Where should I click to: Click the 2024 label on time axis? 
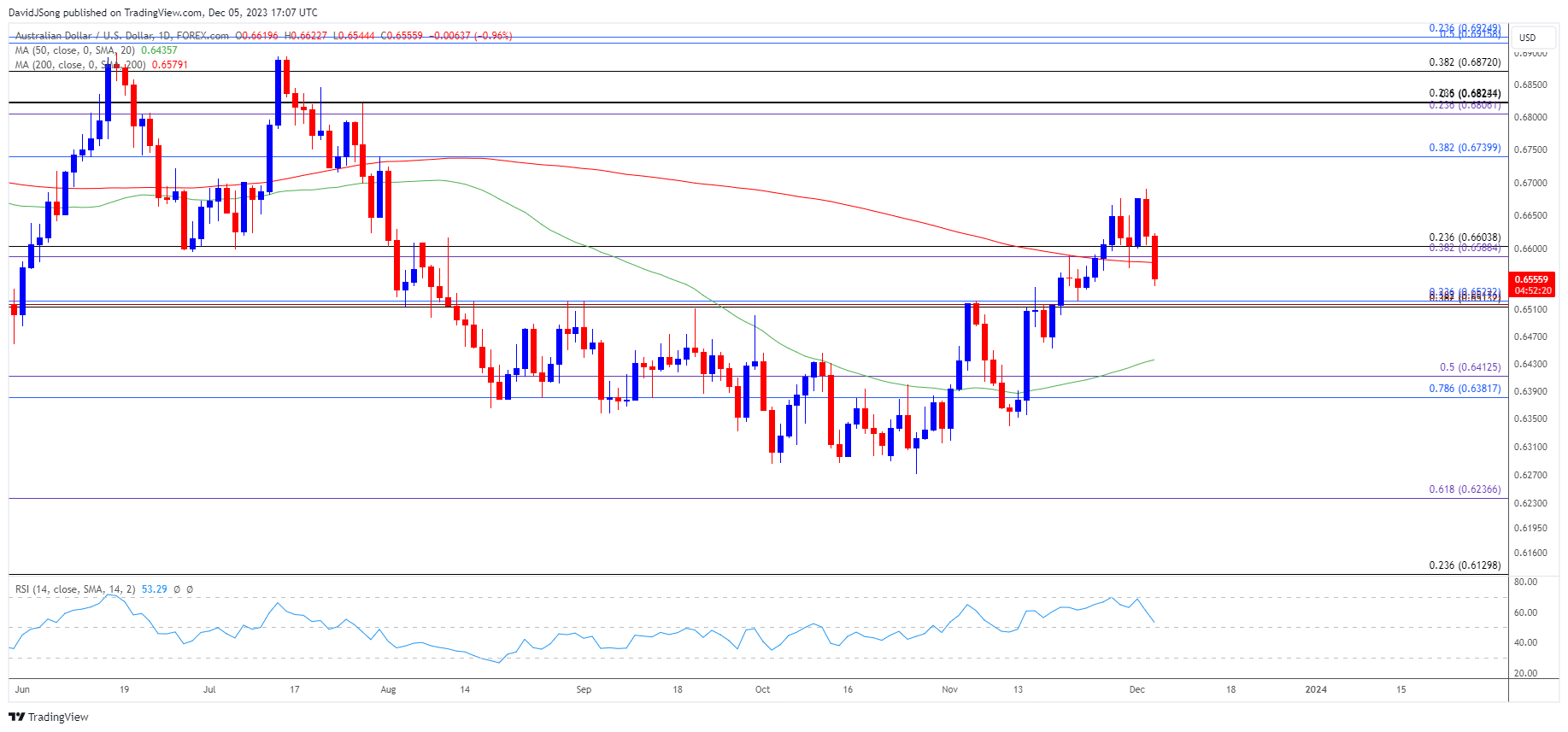[x=1316, y=689]
